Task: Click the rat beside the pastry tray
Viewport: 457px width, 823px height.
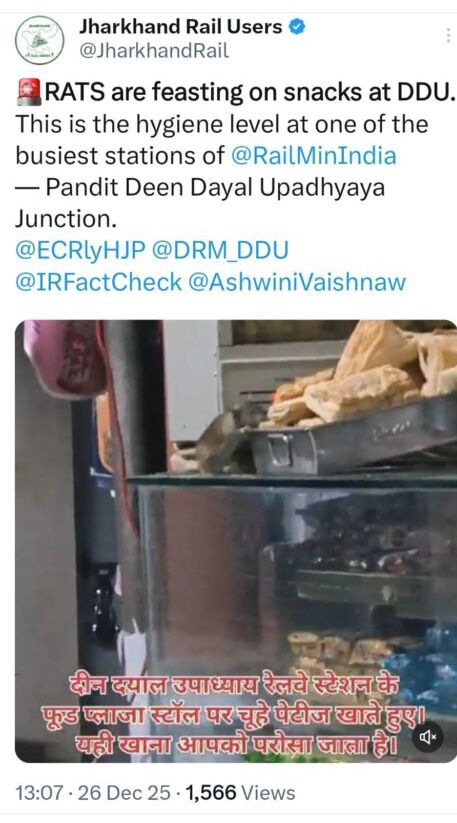Action: tap(227, 438)
